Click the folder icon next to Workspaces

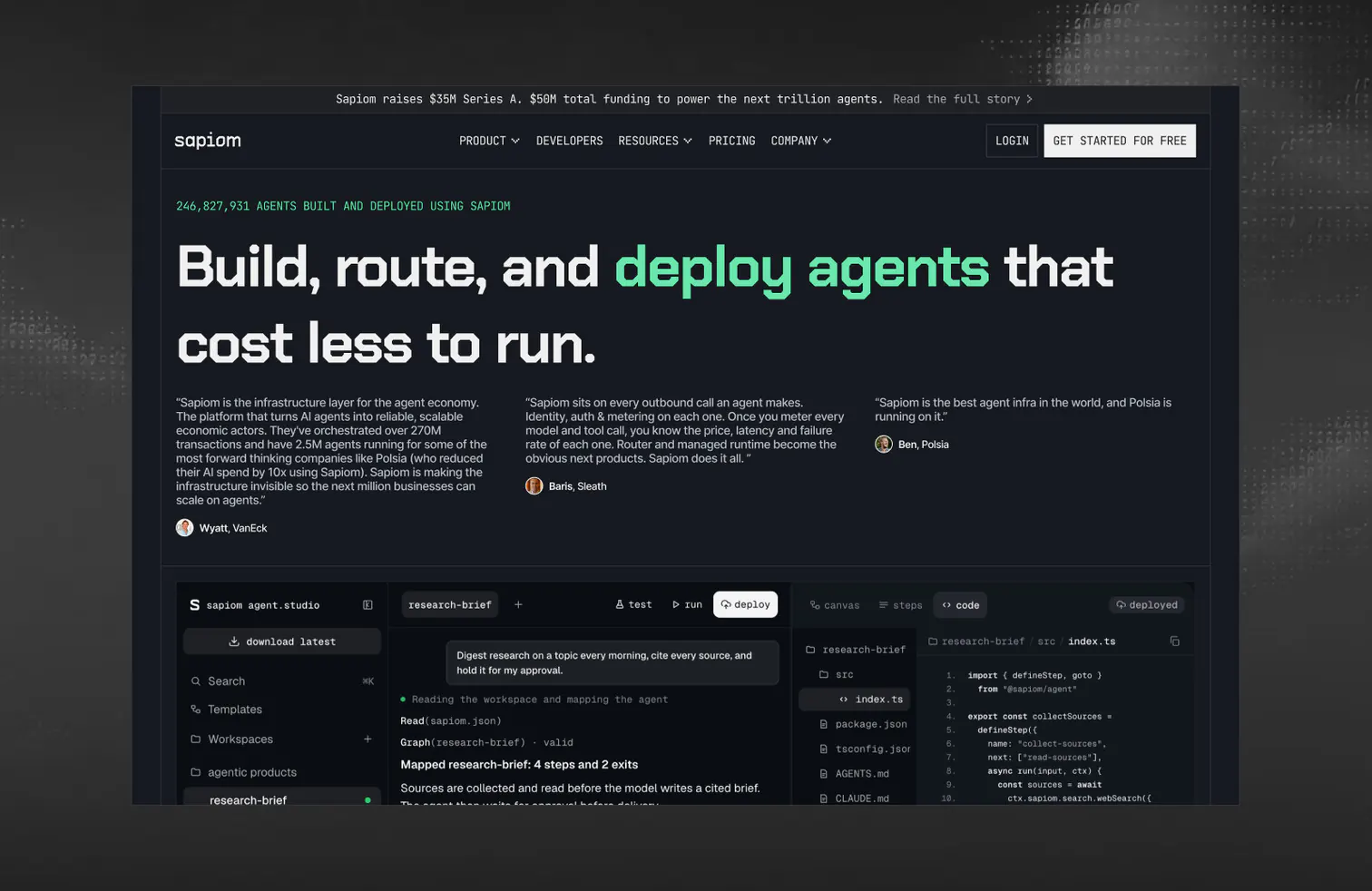click(195, 739)
